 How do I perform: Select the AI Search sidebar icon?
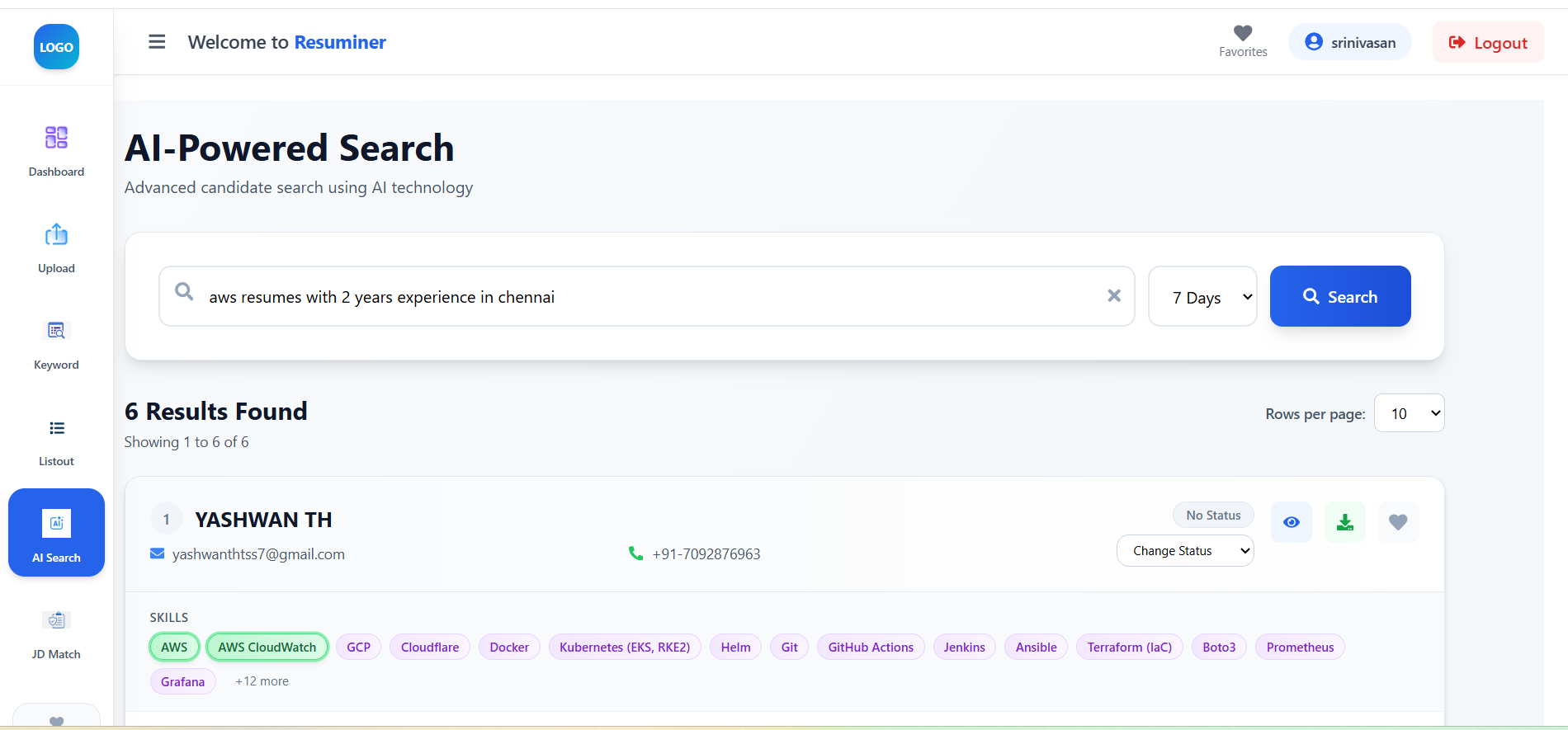tap(56, 523)
